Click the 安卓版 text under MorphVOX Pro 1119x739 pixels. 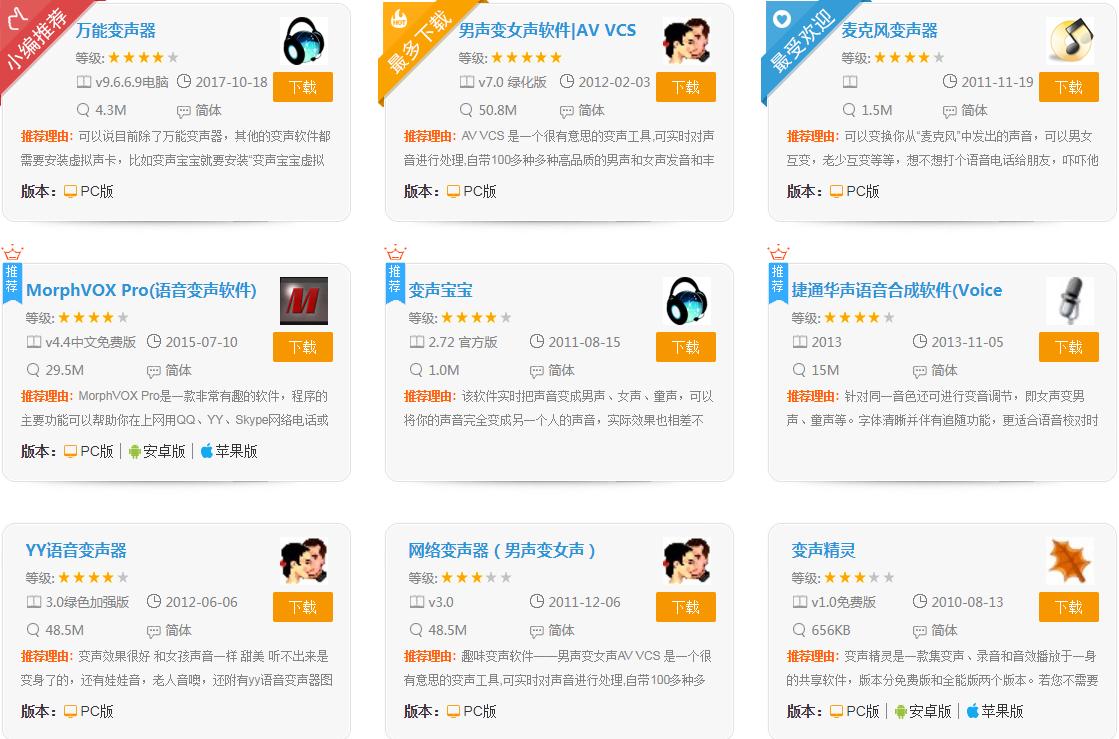(x=164, y=452)
